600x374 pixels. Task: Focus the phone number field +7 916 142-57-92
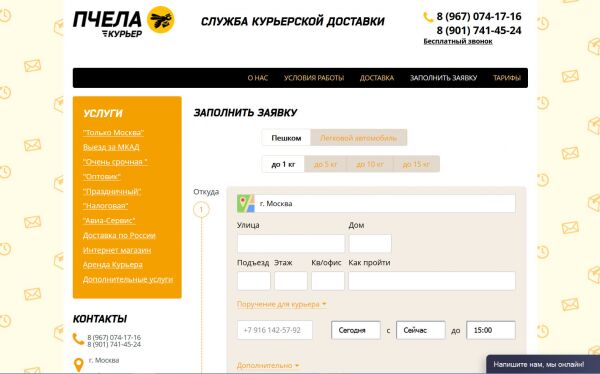point(275,330)
